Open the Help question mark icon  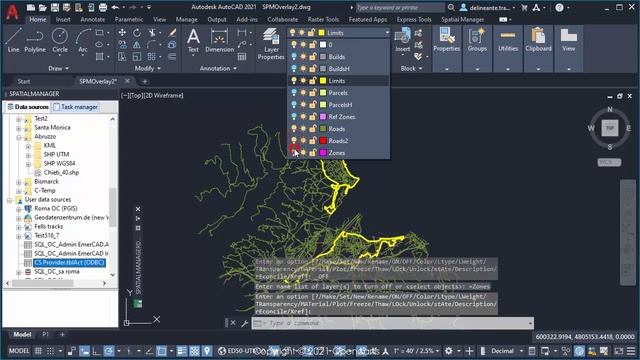559,7
